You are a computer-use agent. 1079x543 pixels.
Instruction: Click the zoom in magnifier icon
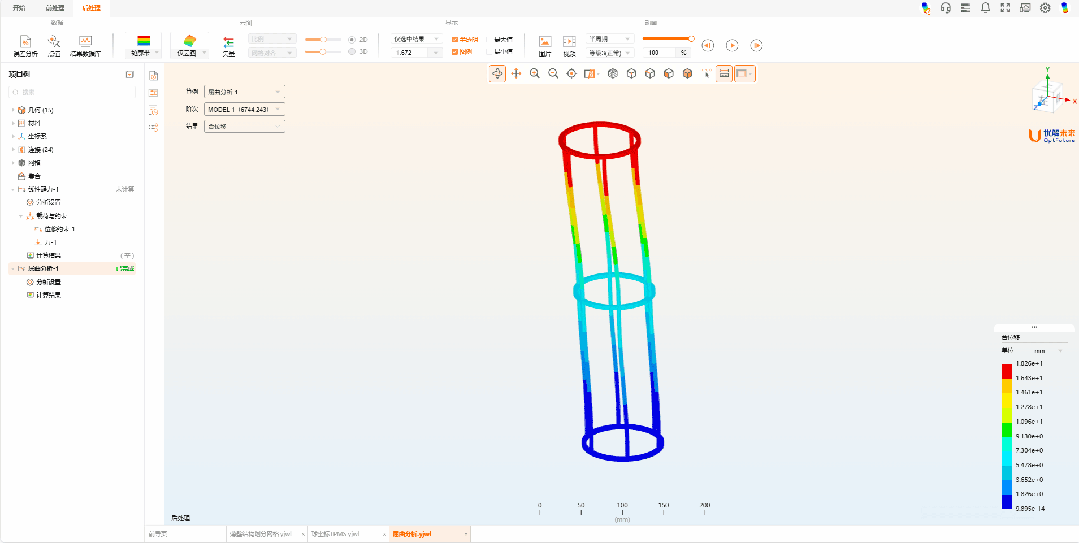(535, 73)
